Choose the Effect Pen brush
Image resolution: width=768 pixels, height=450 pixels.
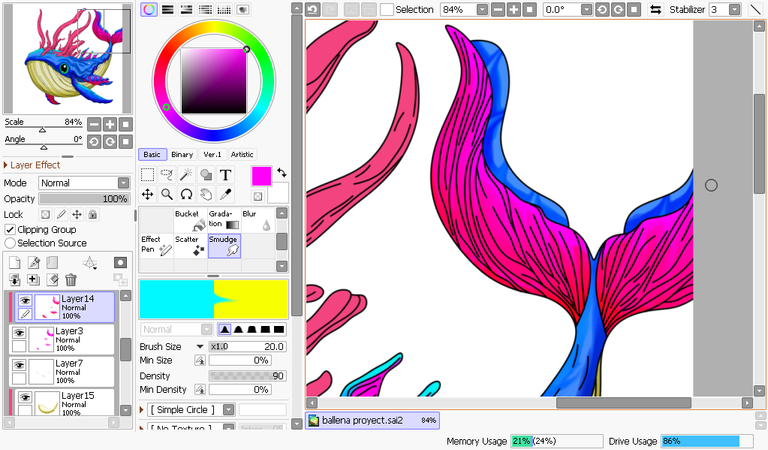pos(156,245)
